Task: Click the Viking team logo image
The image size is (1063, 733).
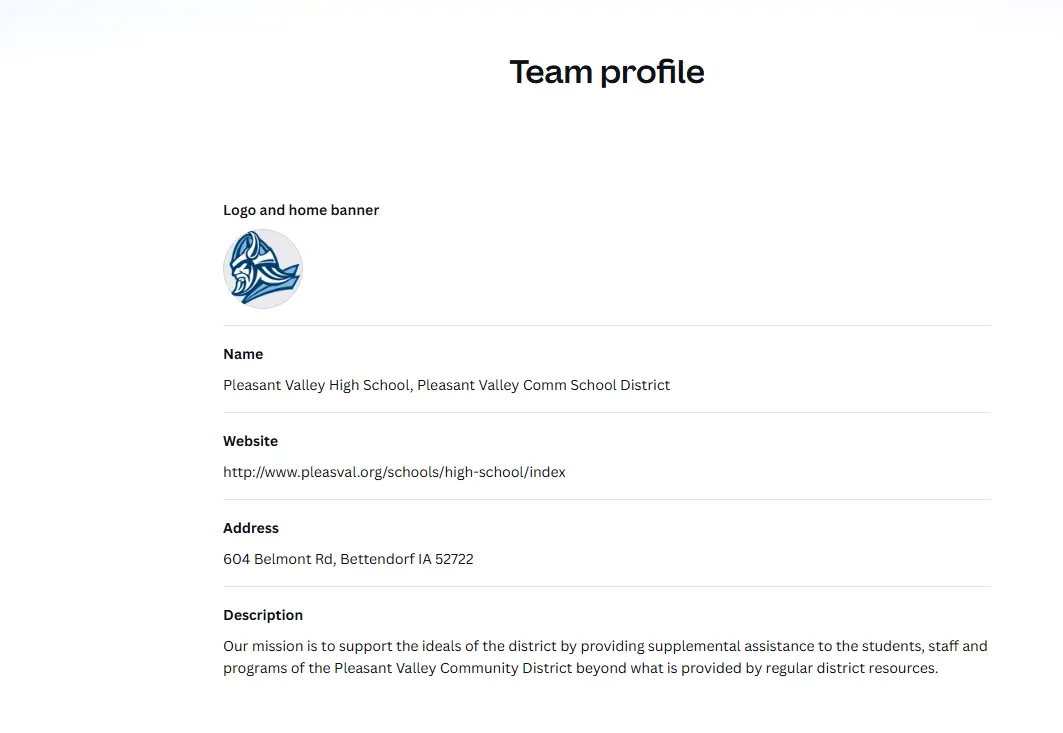Action: click(x=263, y=269)
